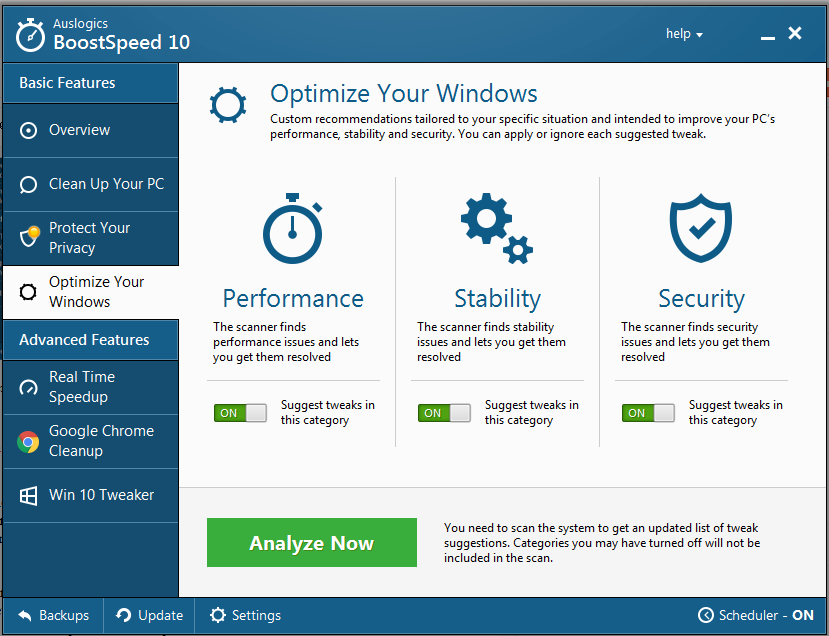Select the Overview sidebar icon
The height and width of the screenshot is (636, 829).
pos(30,130)
